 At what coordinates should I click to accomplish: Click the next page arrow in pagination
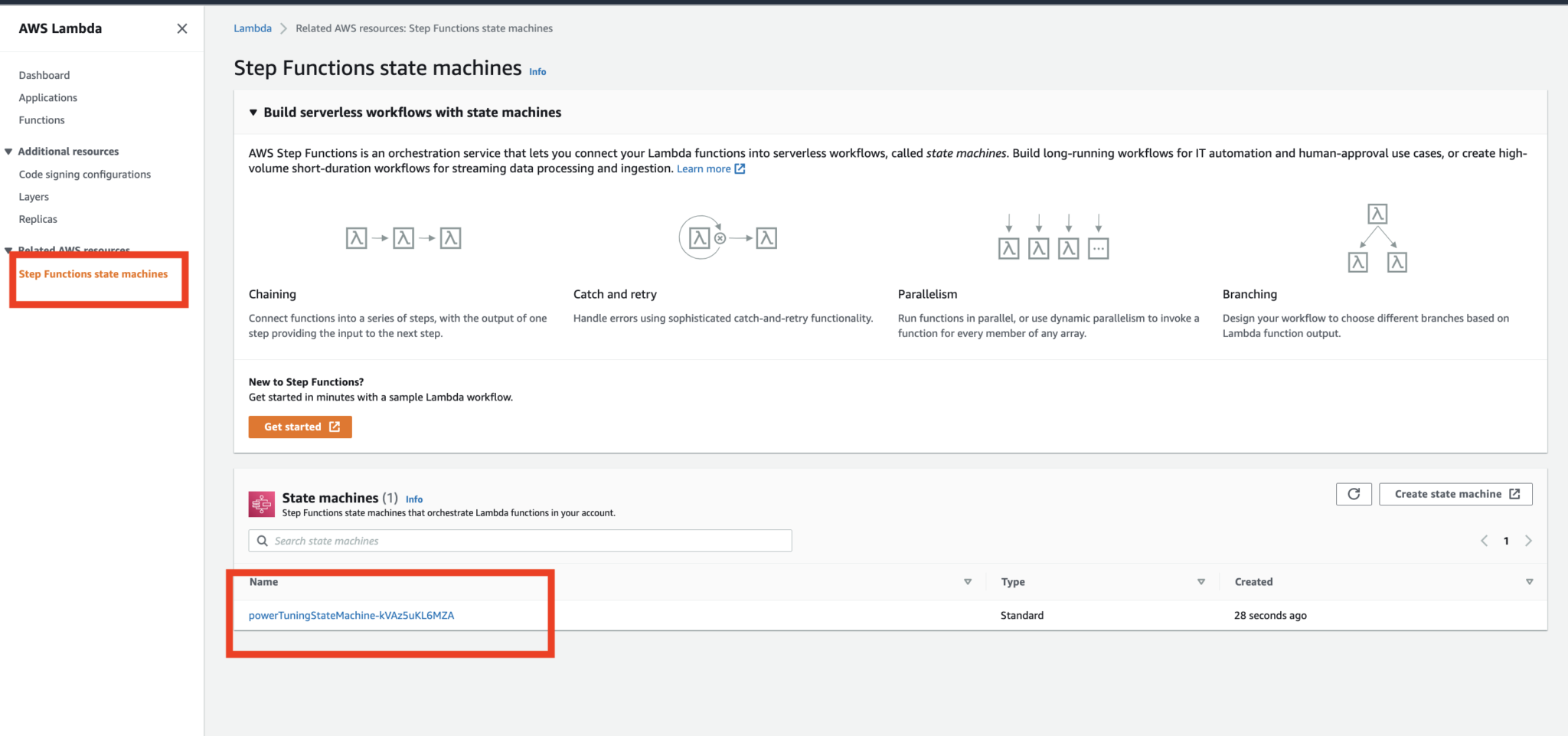tap(1529, 540)
